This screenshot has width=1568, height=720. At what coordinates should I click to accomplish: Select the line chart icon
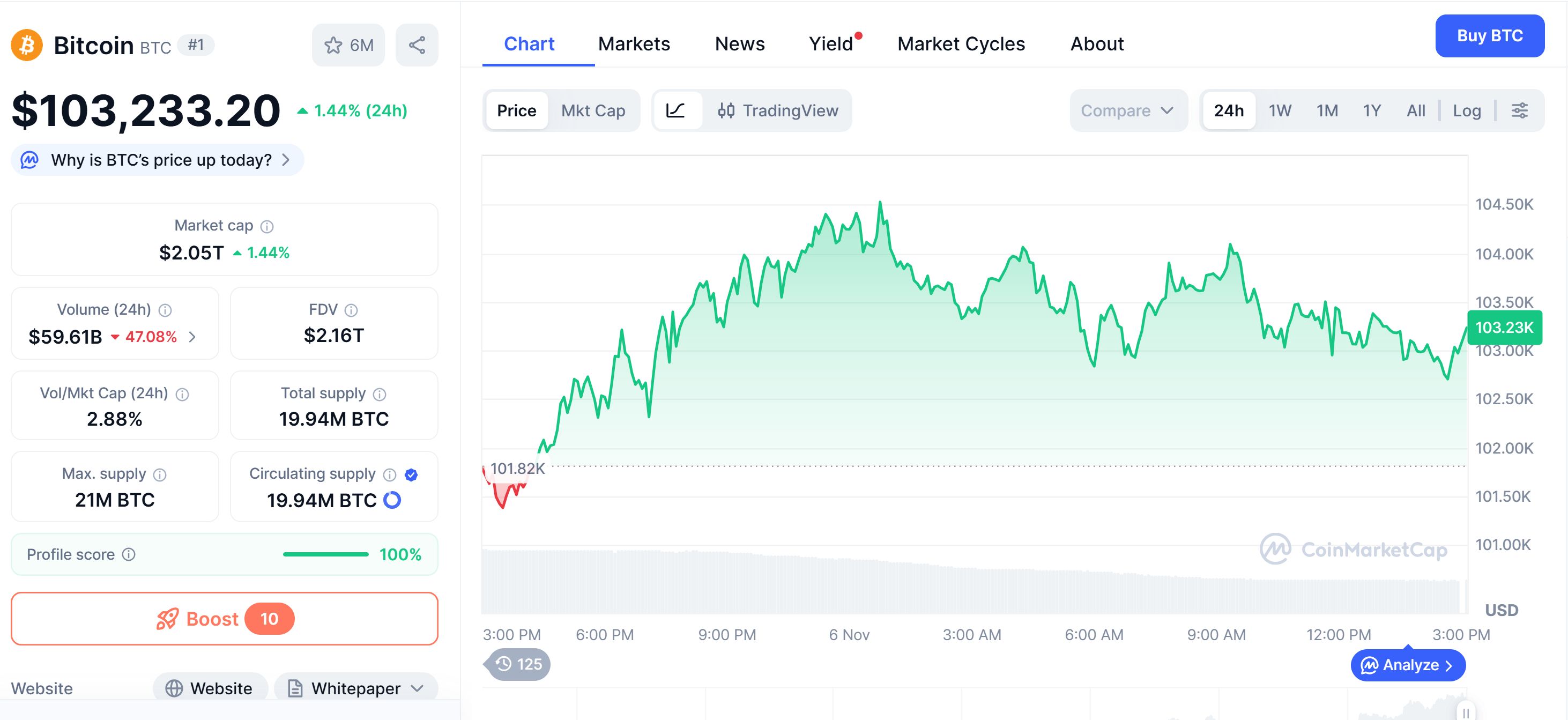675,110
